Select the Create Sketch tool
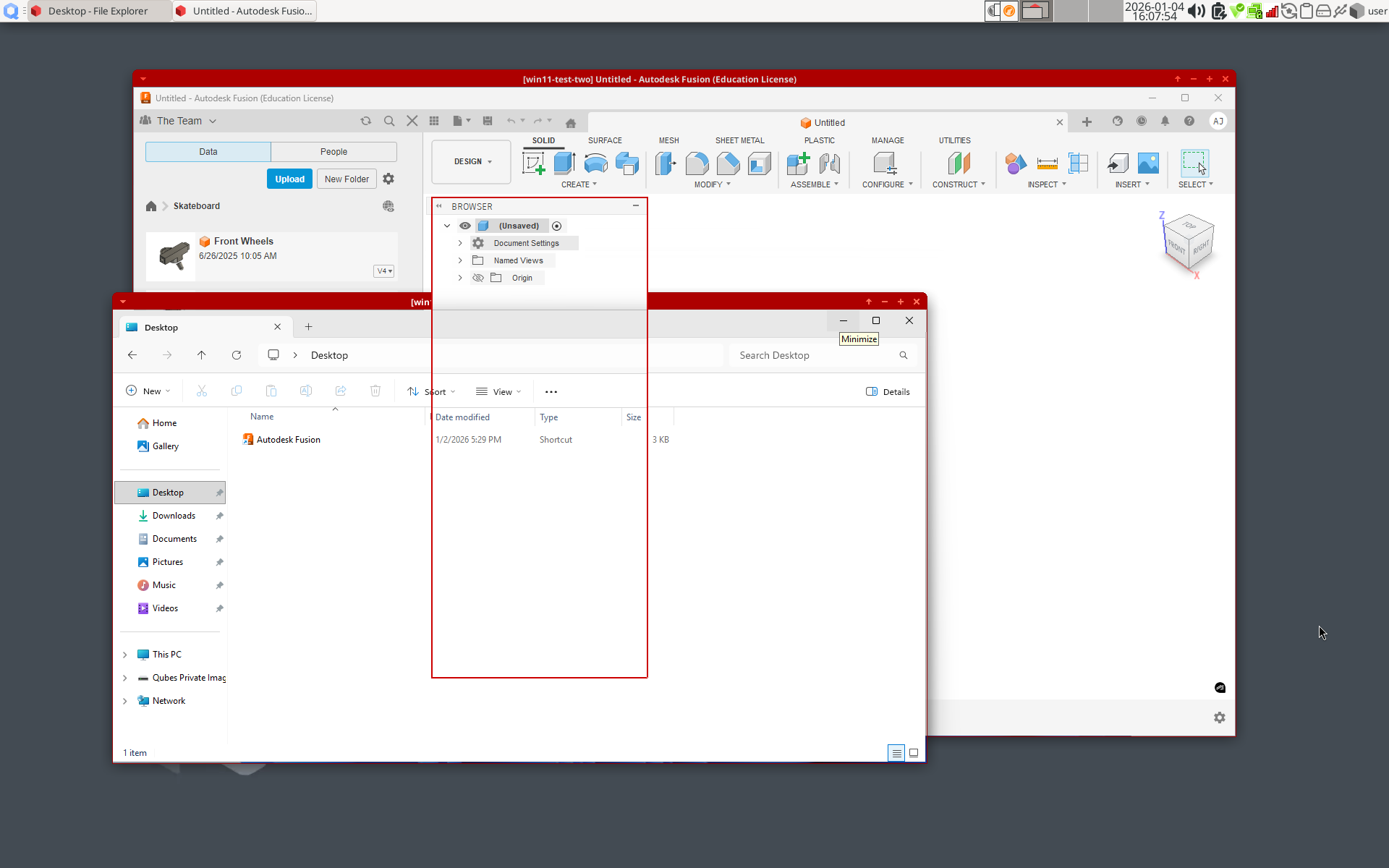The width and height of the screenshot is (1389, 868). (533, 163)
